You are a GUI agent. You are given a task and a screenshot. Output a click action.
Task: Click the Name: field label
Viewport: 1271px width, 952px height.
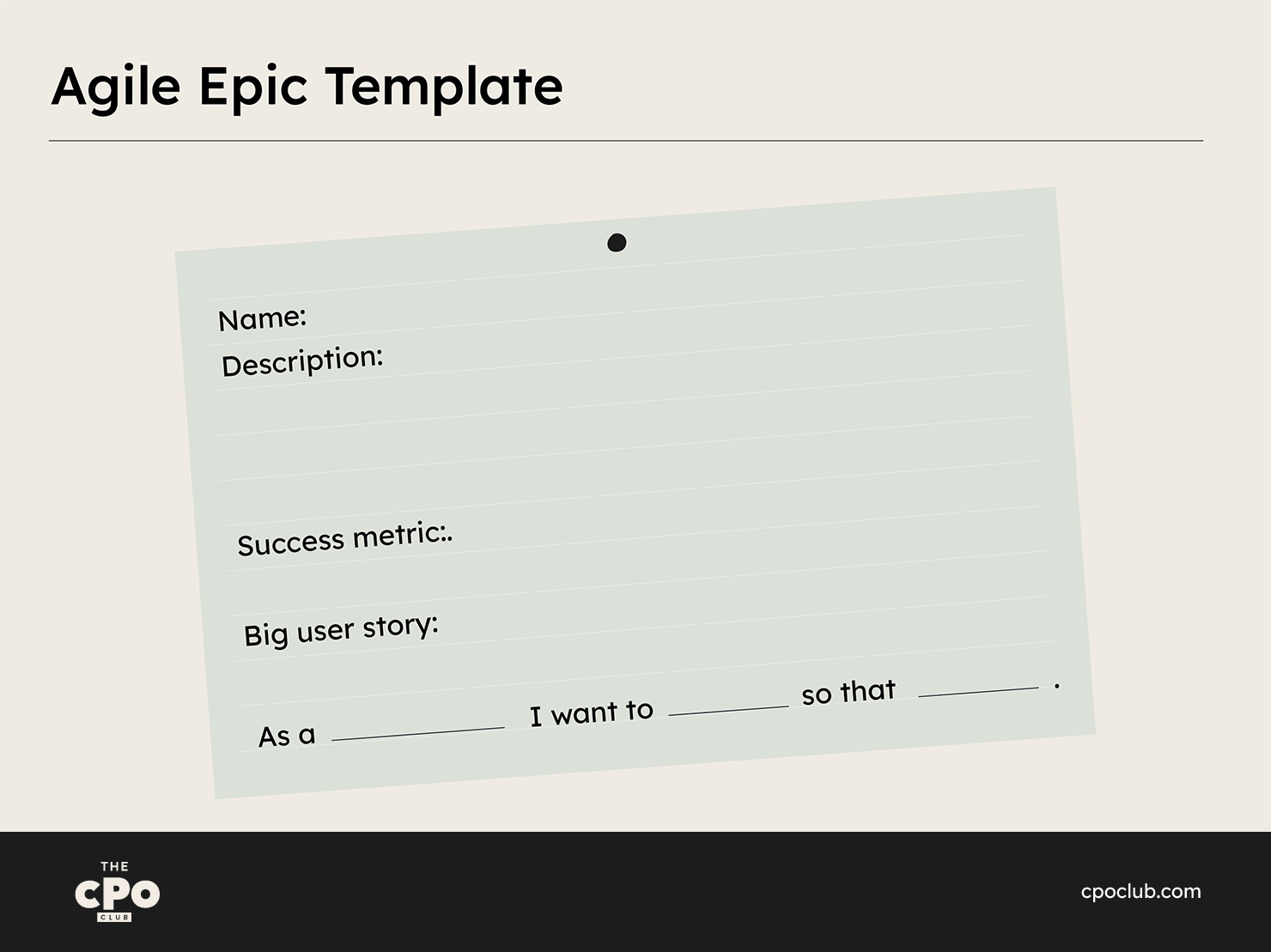point(262,318)
